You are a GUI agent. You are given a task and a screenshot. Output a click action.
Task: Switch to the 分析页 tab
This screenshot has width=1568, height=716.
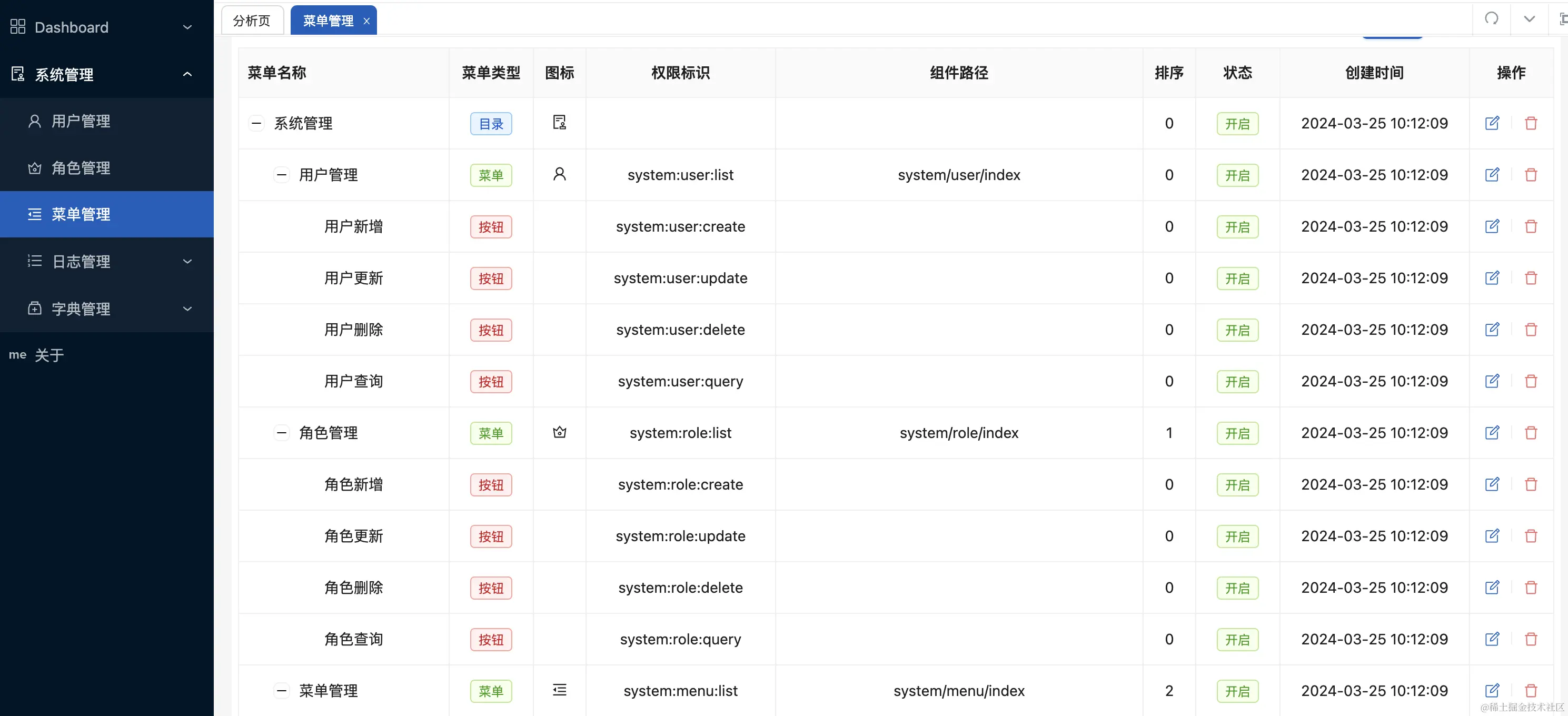pyautogui.click(x=252, y=21)
